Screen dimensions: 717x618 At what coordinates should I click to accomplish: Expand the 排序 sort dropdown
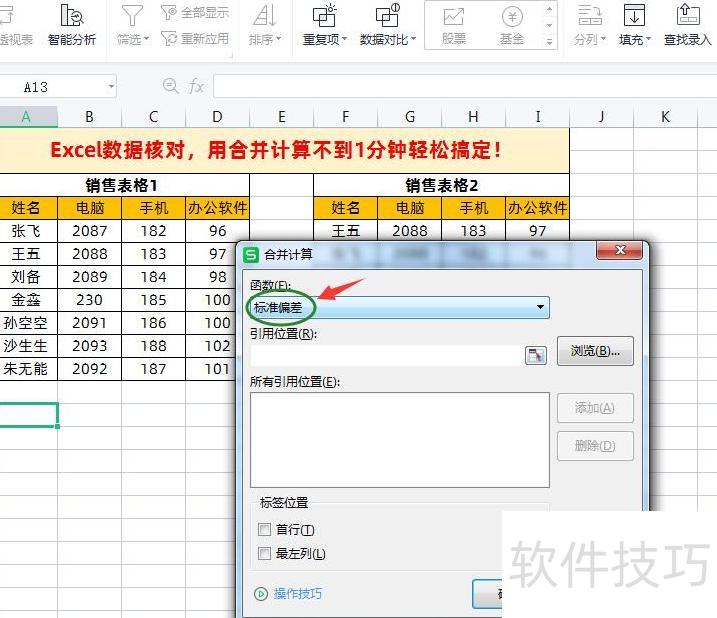(x=265, y=26)
